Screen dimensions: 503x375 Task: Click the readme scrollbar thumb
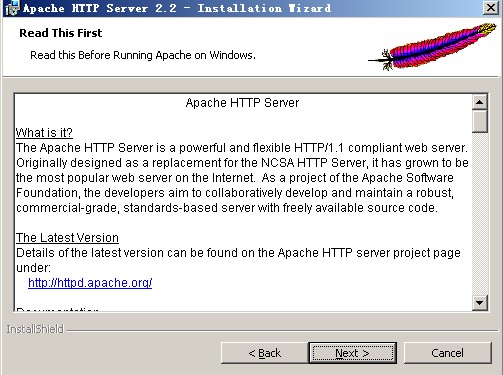[x=480, y=121]
